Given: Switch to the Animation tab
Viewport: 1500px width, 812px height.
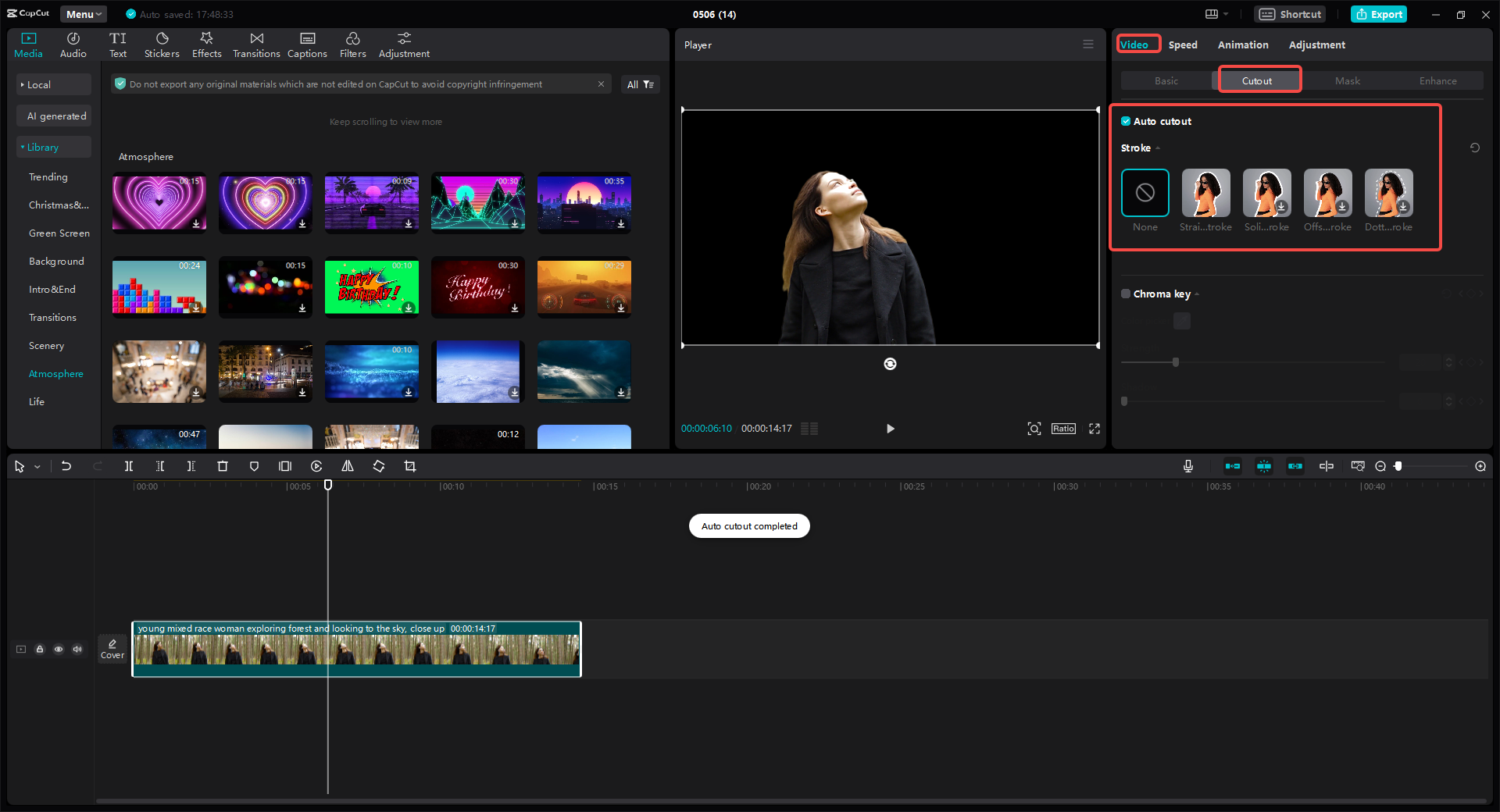Looking at the screenshot, I should coord(1242,45).
